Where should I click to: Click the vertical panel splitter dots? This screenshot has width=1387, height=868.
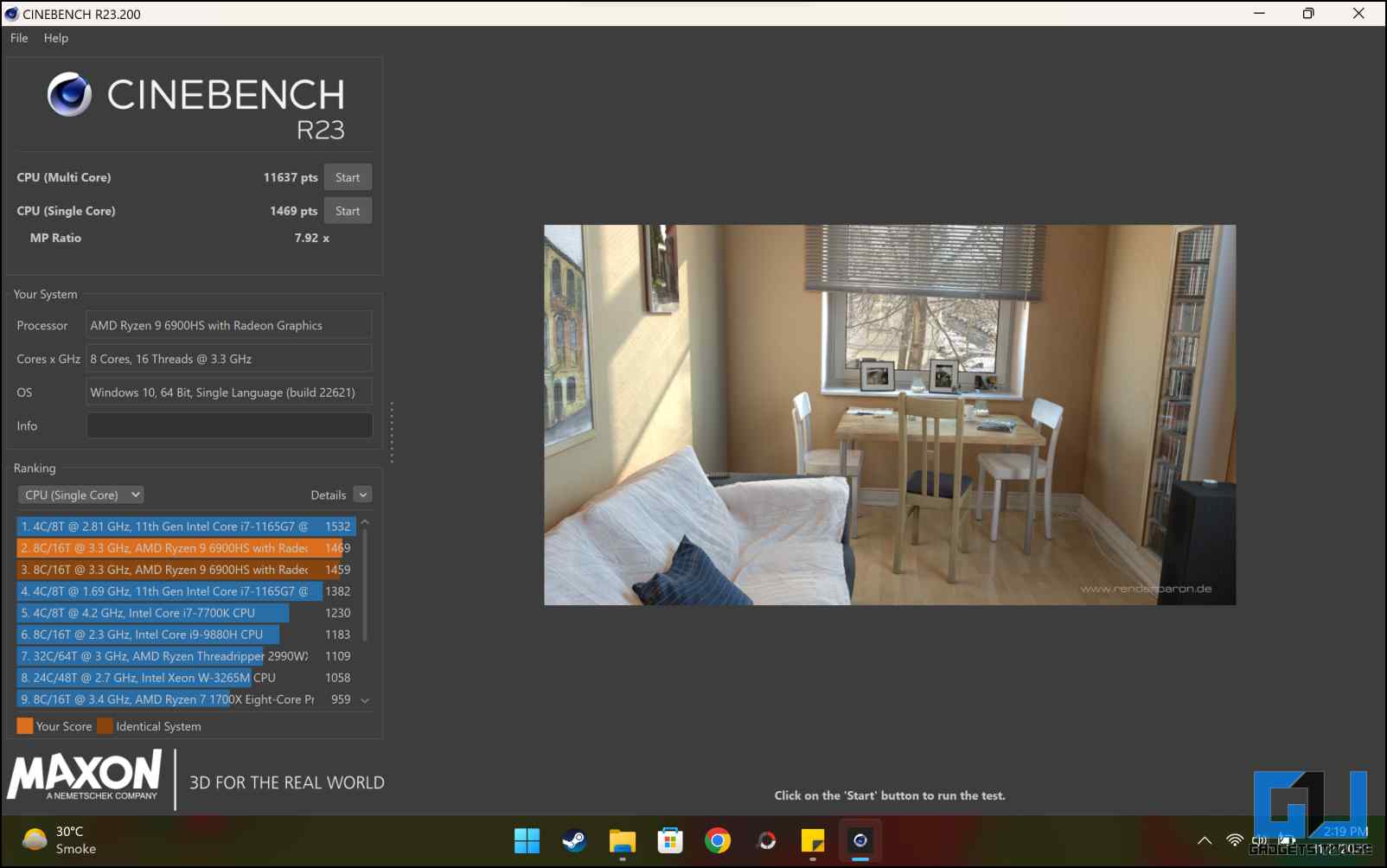point(392,432)
